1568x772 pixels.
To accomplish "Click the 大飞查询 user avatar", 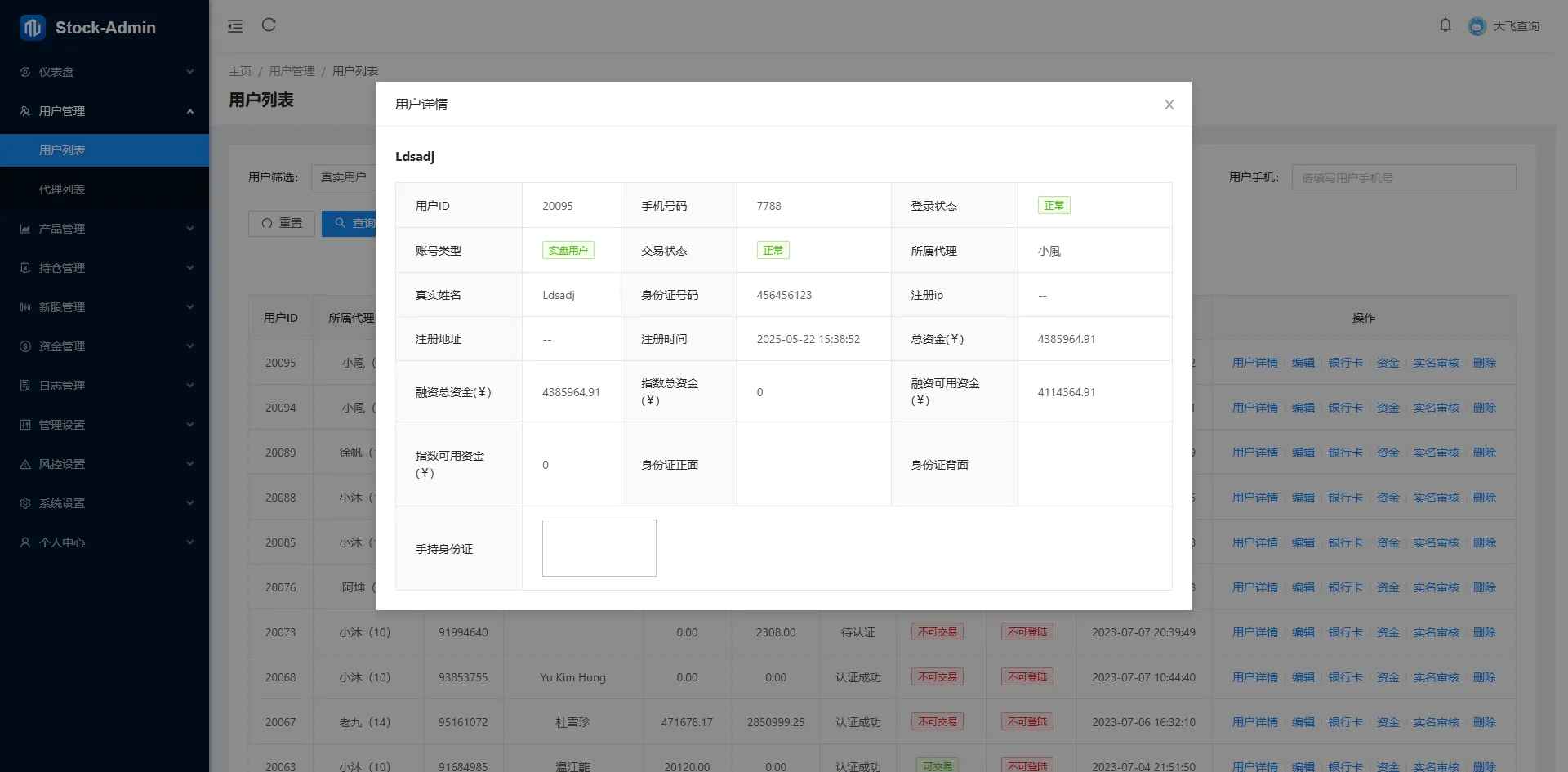I will [x=1477, y=26].
